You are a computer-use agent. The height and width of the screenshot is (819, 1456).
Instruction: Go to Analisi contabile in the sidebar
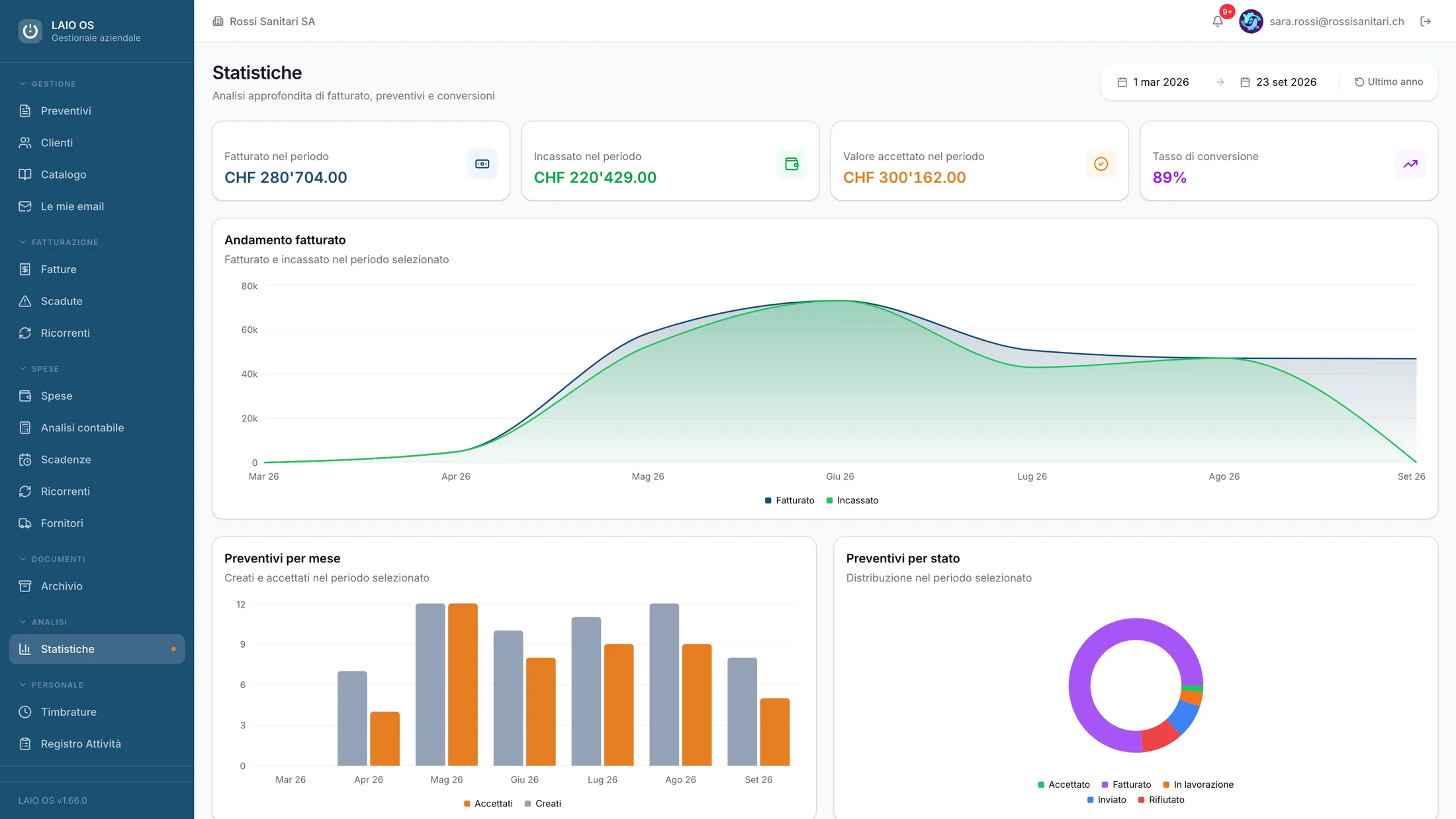click(97, 427)
